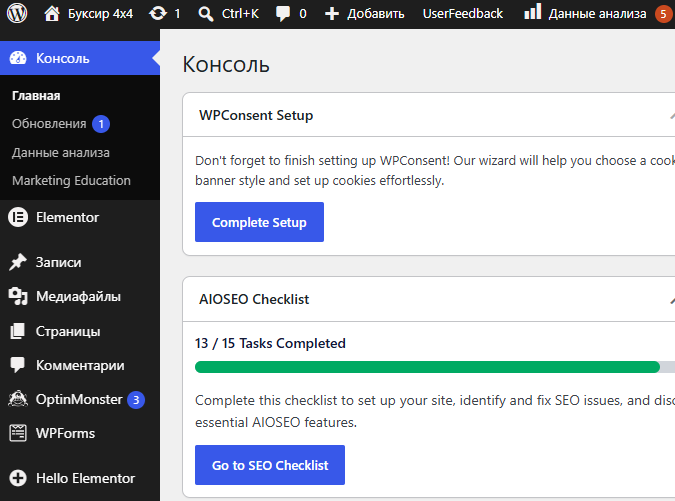Click the AIOSEO Checklist panel heading
The width and height of the screenshot is (675, 501).
(254, 299)
